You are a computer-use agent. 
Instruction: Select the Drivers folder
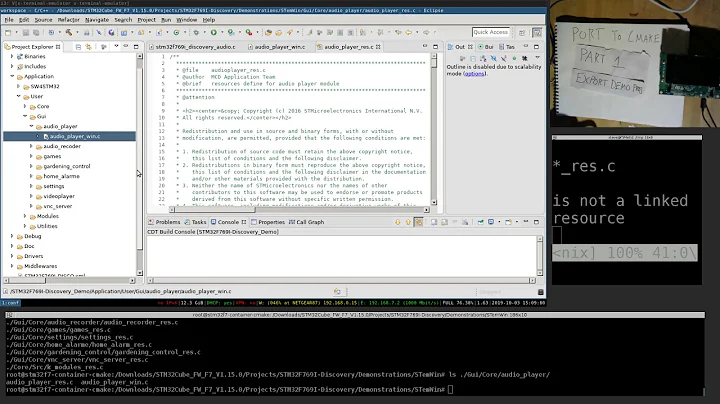coord(30,256)
